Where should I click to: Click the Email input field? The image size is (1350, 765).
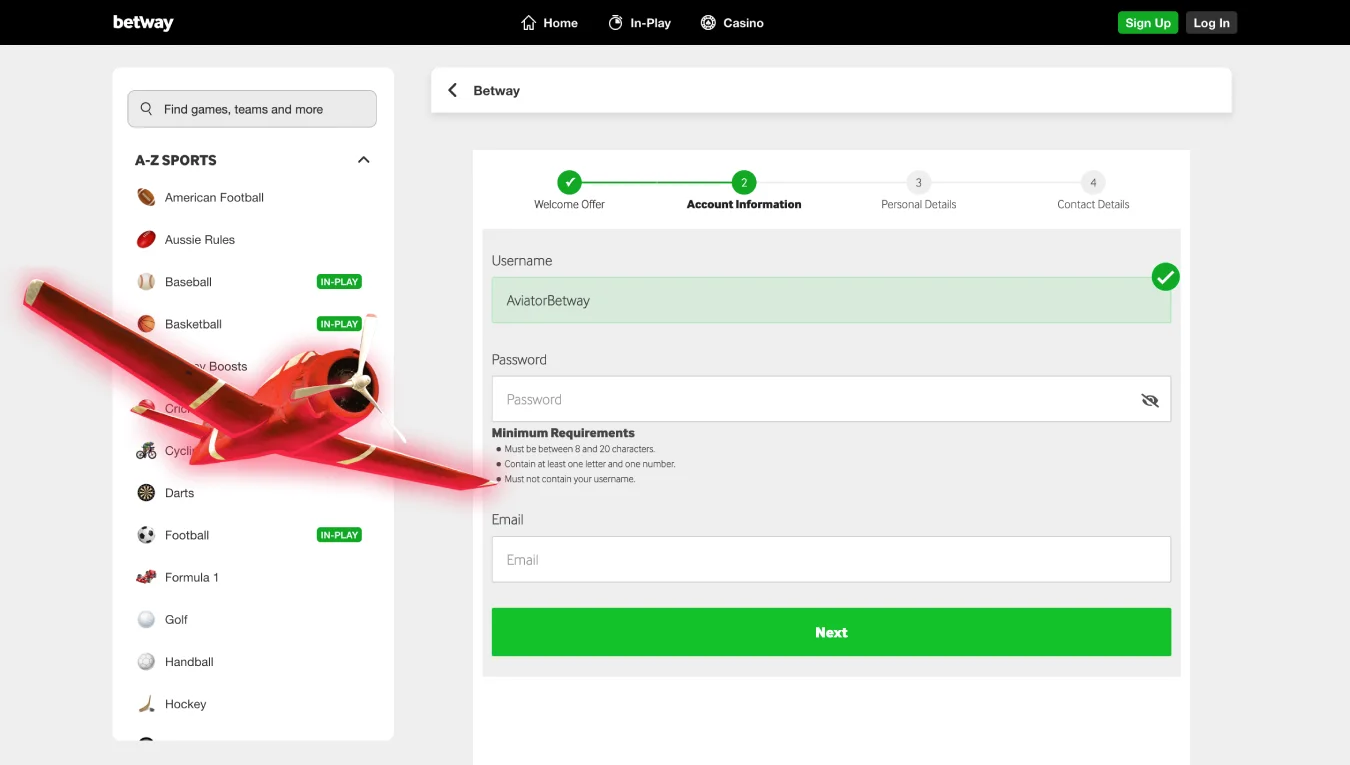point(830,560)
